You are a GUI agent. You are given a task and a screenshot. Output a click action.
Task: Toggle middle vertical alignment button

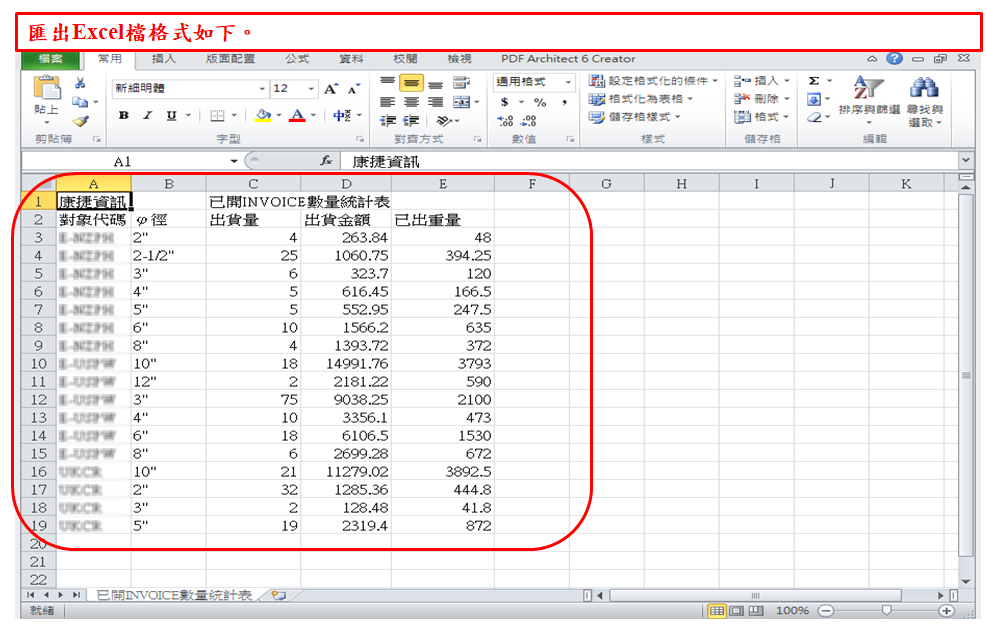point(411,83)
